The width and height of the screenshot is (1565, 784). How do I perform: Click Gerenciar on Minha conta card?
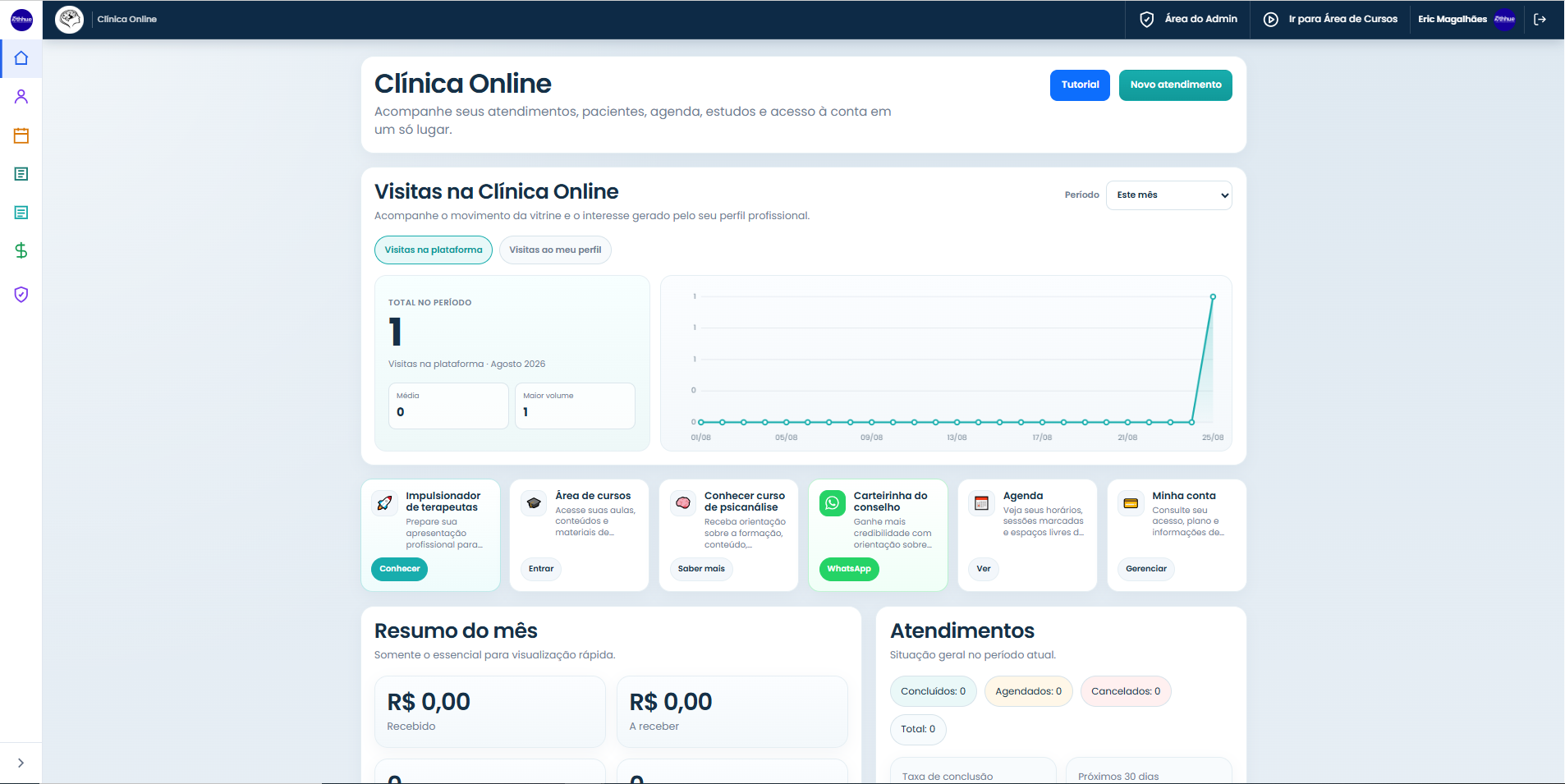pyautogui.click(x=1146, y=569)
